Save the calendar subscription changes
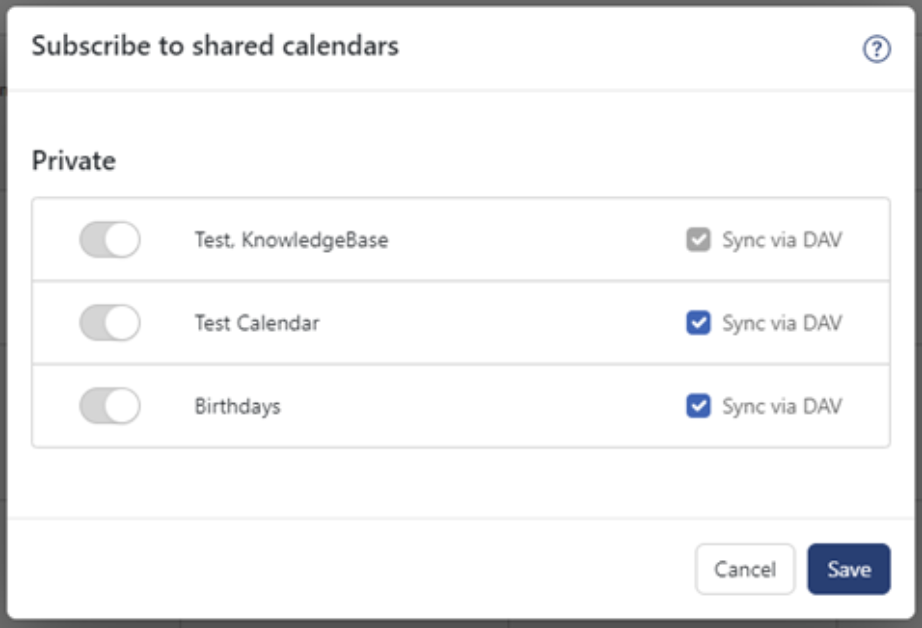Viewport: 922px width, 628px height. tap(848, 569)
